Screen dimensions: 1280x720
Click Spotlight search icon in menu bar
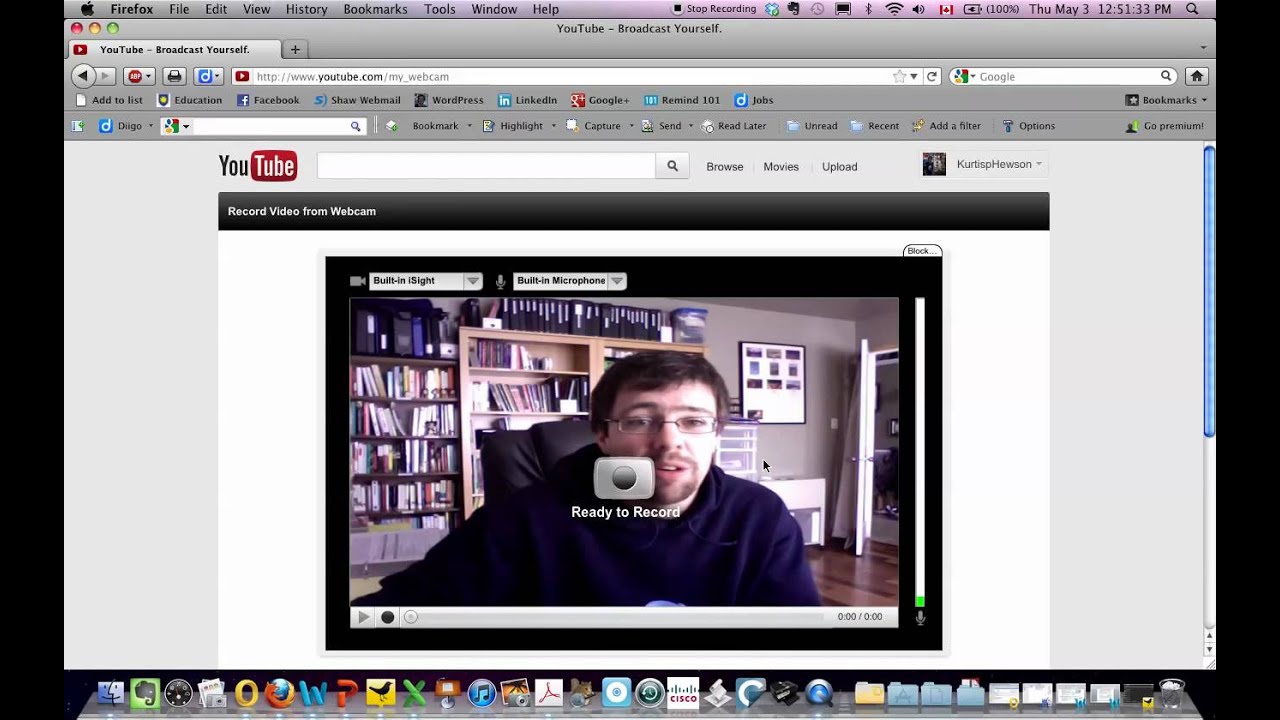(1192, 9)
